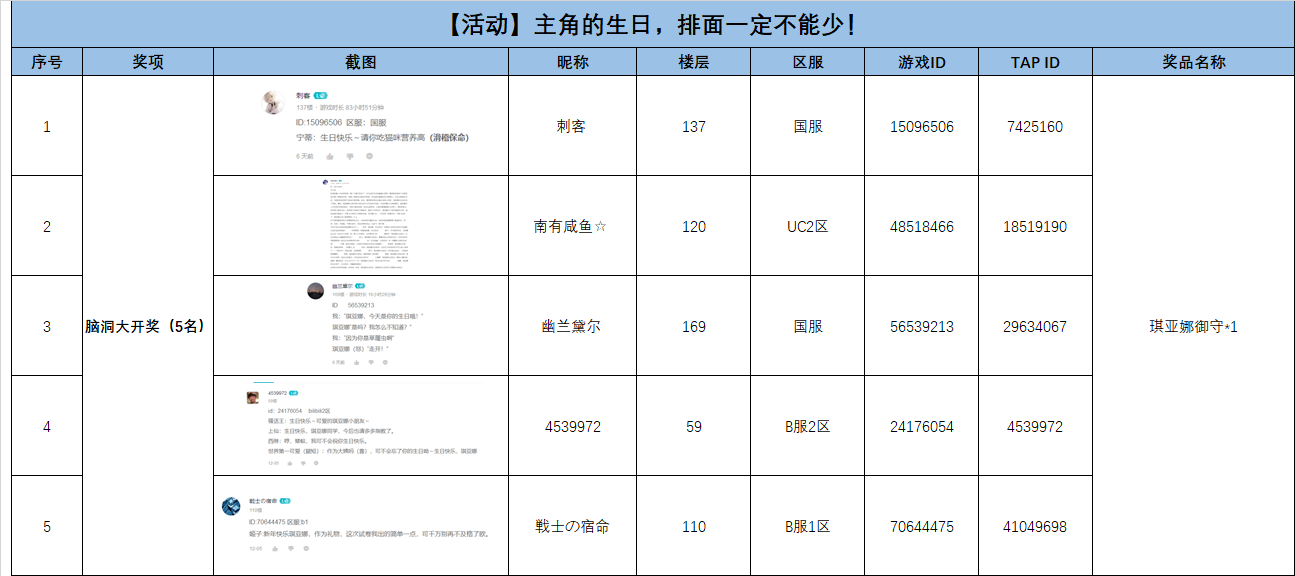Select the 楼层 column header
Image resolution: width=1295 pixels, height=576 pixels.
694,62
